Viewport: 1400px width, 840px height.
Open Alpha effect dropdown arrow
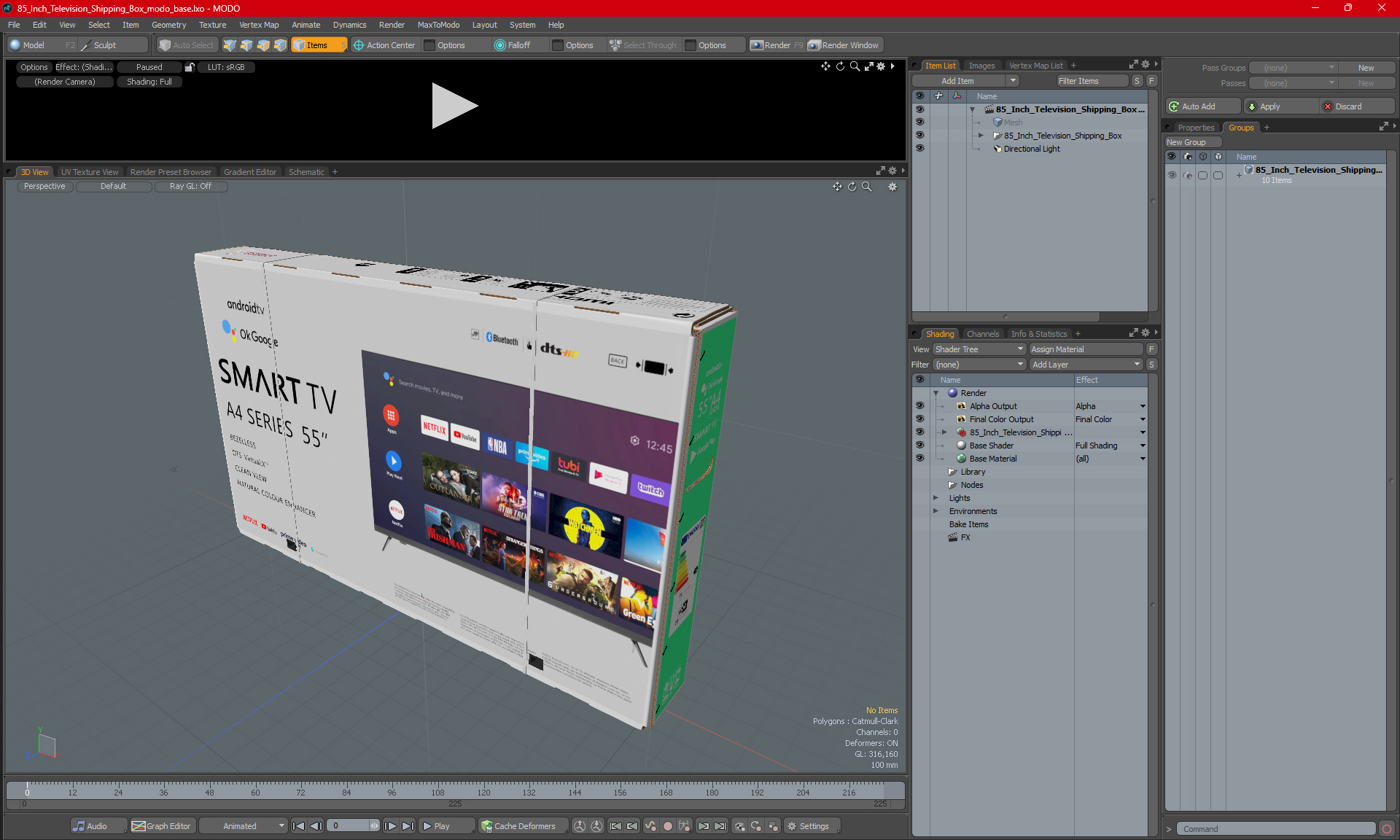point(1143,406)
